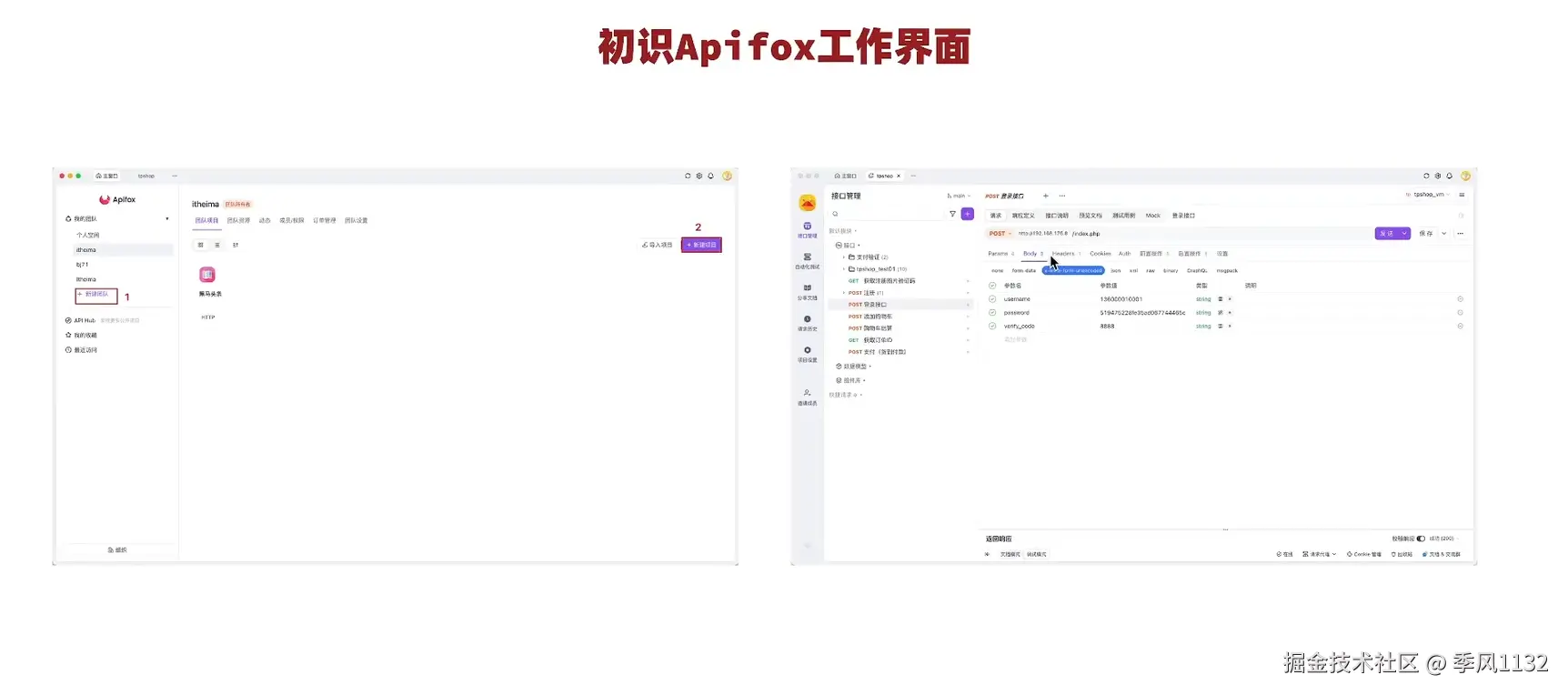Select the raw body type
The height and width of the screenshot is (695, 1568).
[x=1151, y=270]
